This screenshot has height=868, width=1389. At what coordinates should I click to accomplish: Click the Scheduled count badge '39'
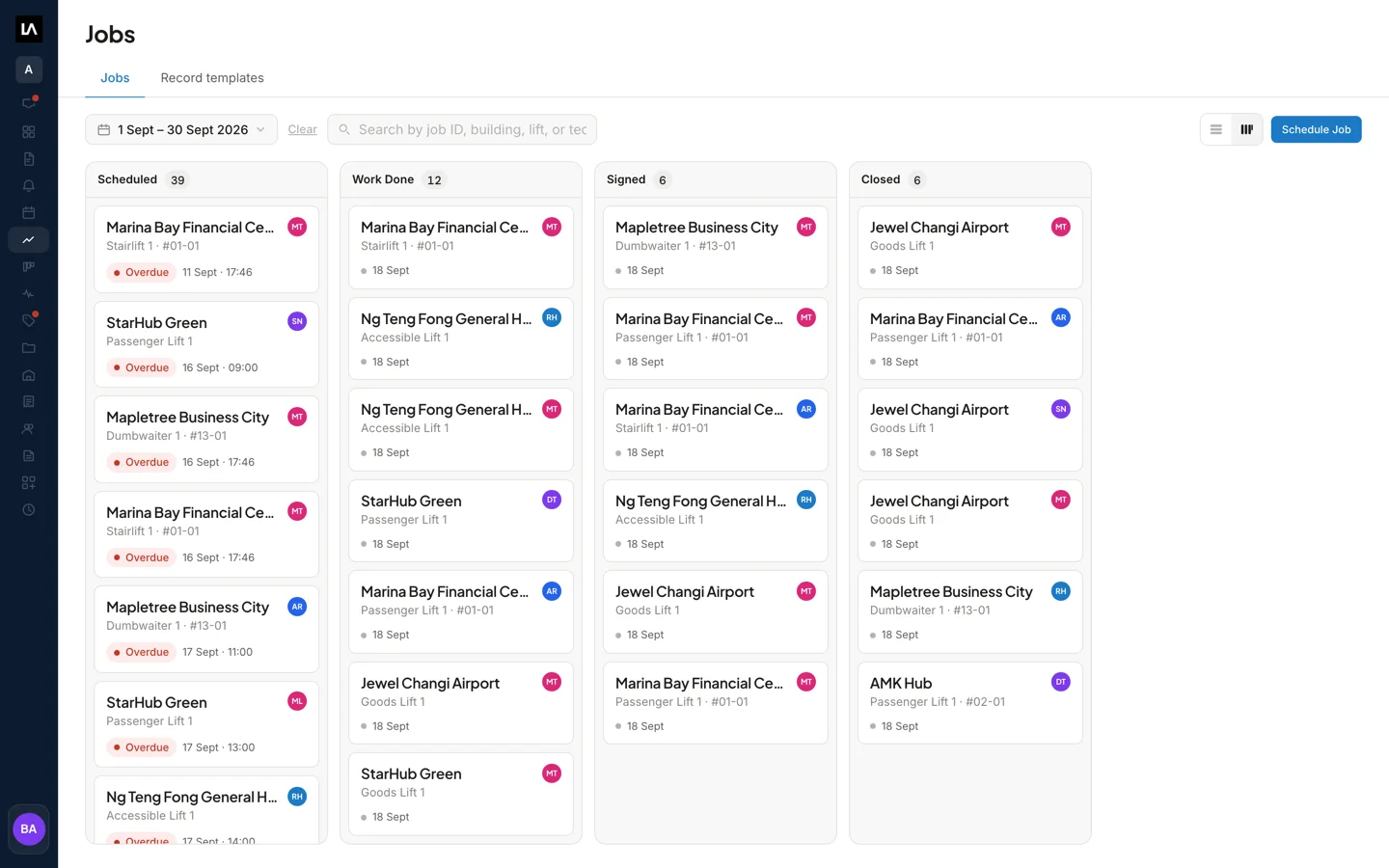pos(177,180)
